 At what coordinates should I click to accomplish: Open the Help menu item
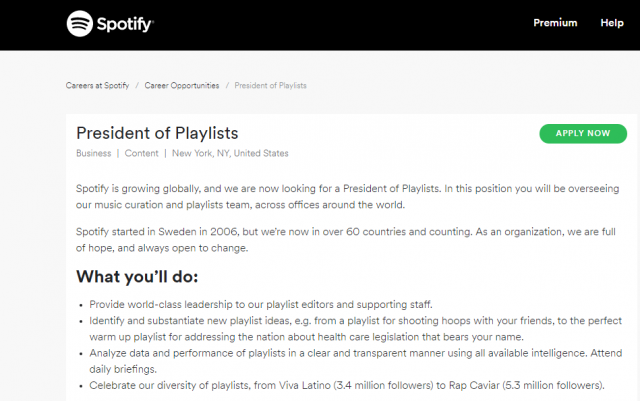click(612, 23)
